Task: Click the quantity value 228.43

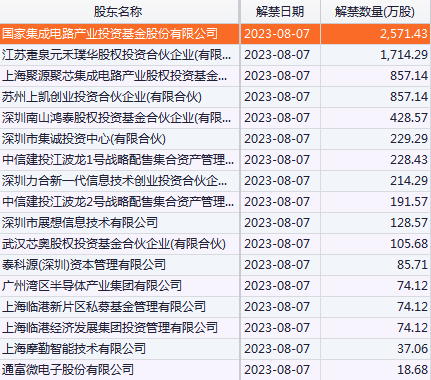Action: (x=409, y=160)
